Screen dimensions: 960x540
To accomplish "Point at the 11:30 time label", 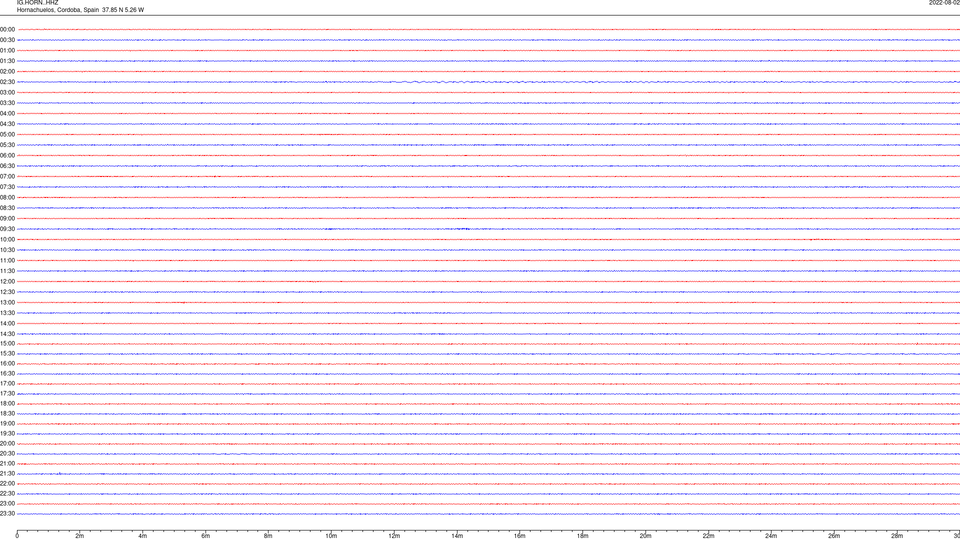I will 7,271.
